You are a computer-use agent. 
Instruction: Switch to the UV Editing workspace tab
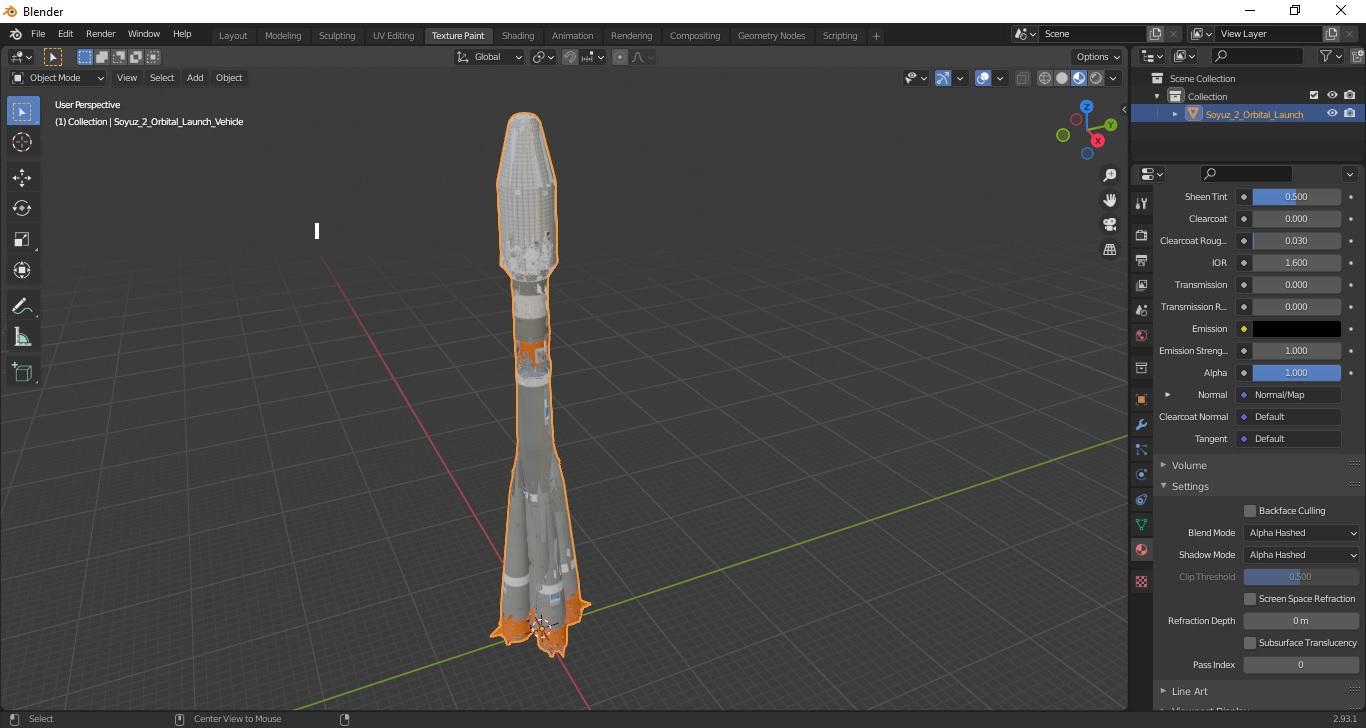click(393, 36)
